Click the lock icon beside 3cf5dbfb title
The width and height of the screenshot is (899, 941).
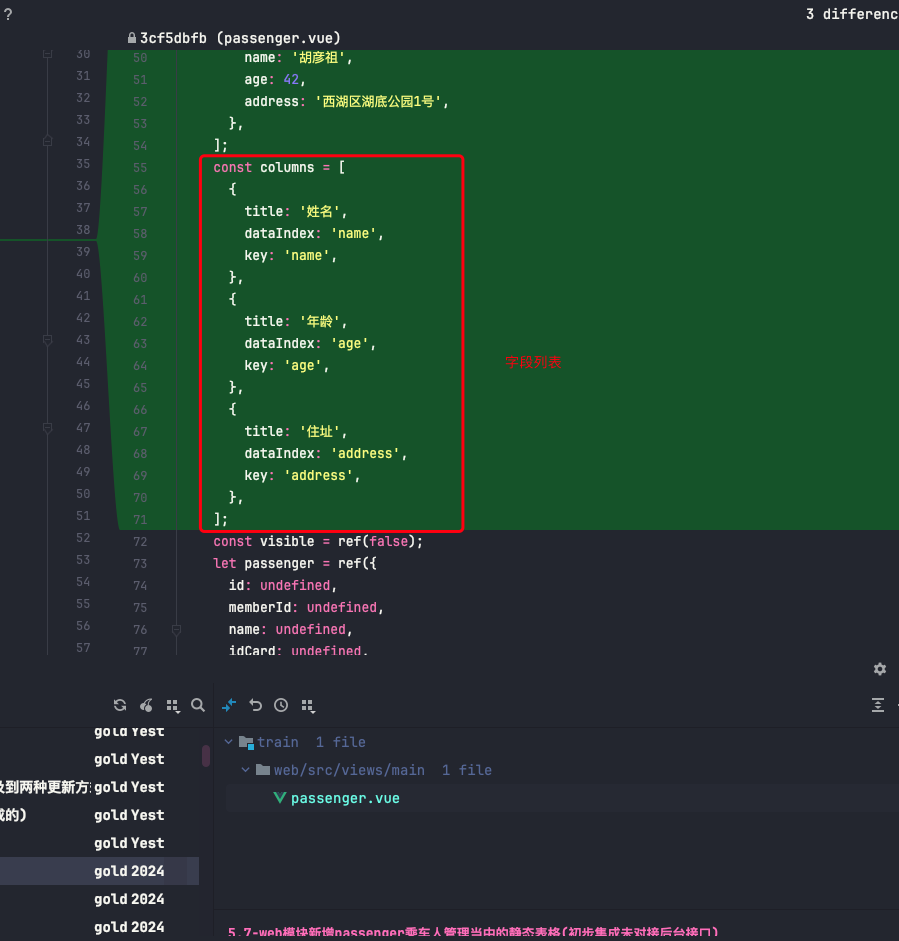(131, 38)
